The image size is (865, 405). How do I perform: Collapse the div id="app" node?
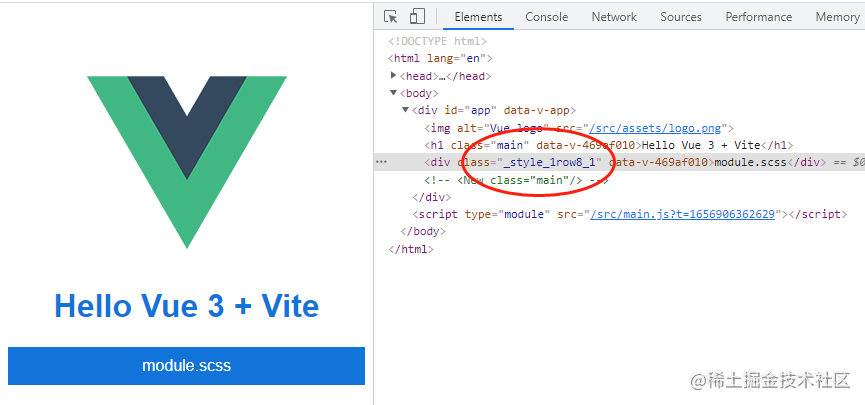(x=405, y=110)
